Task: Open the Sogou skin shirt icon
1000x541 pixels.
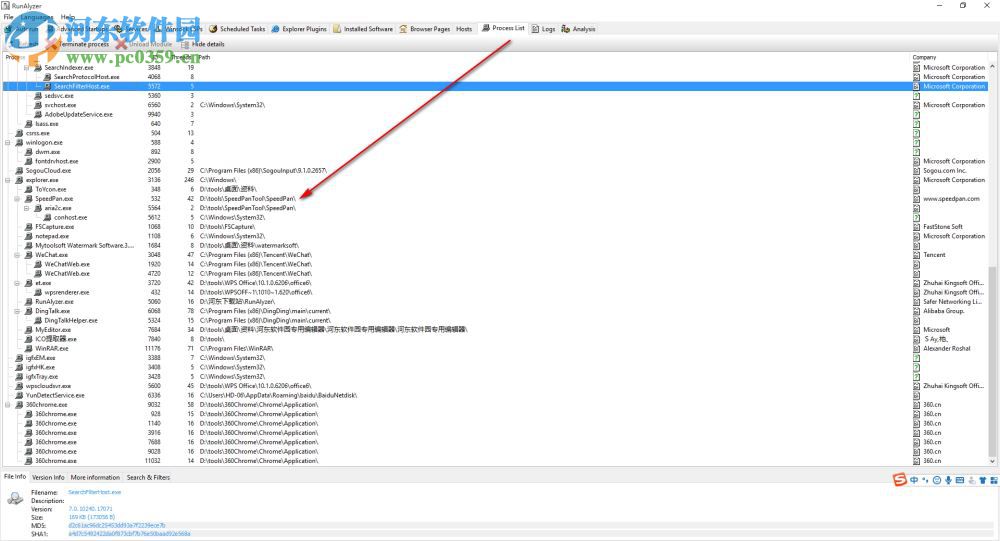Action: coord(983,480)
